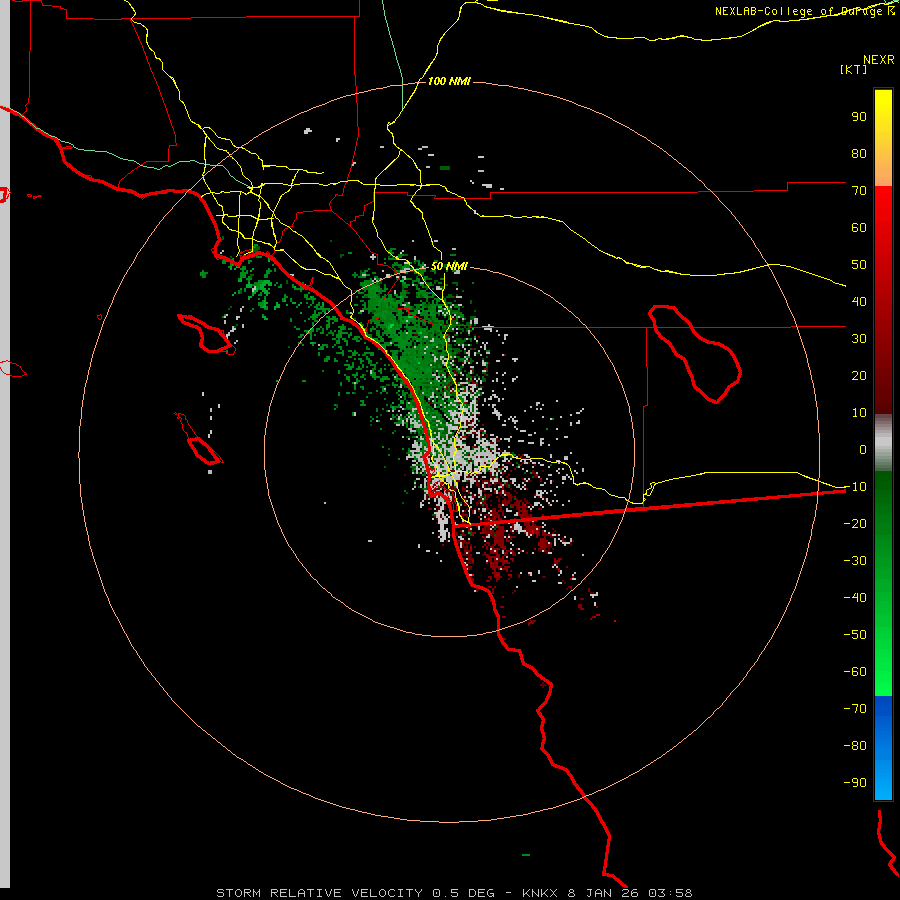Click the -80 scale value
Image resolution: width=900 pixels, height=900 pixels.
[855, 746]
